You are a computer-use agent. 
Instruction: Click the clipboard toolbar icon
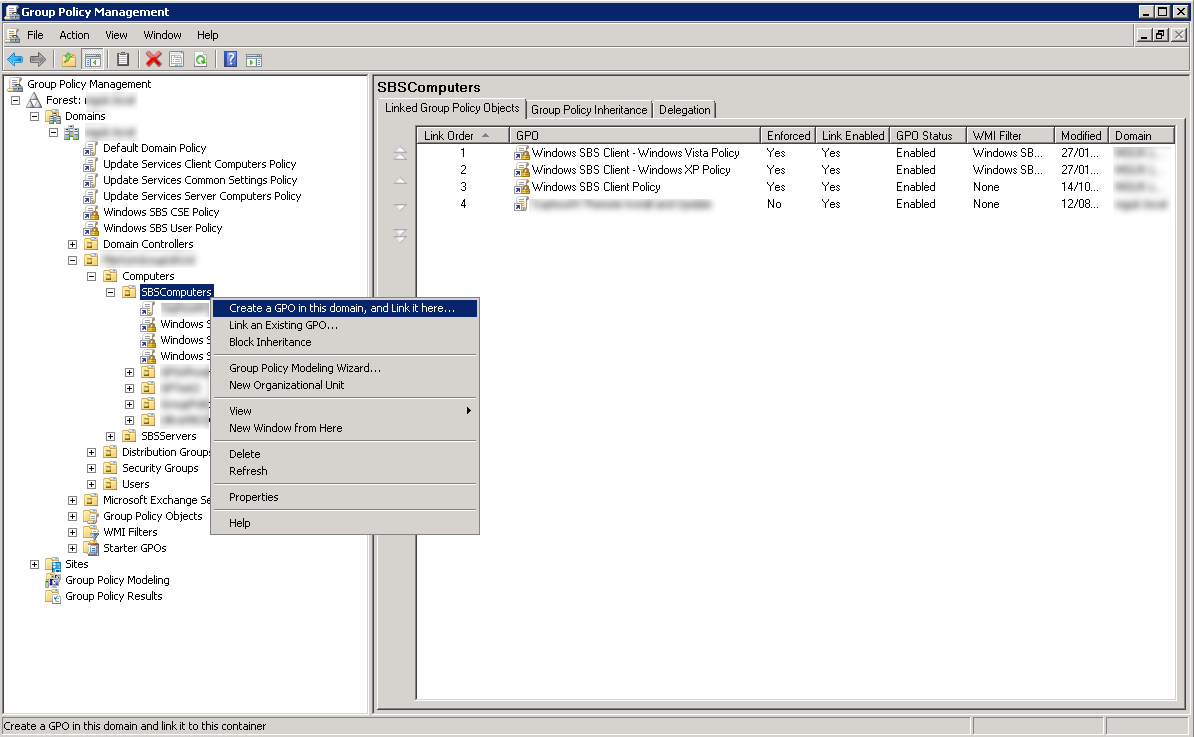pyautogui.click(x=123, y=59)
